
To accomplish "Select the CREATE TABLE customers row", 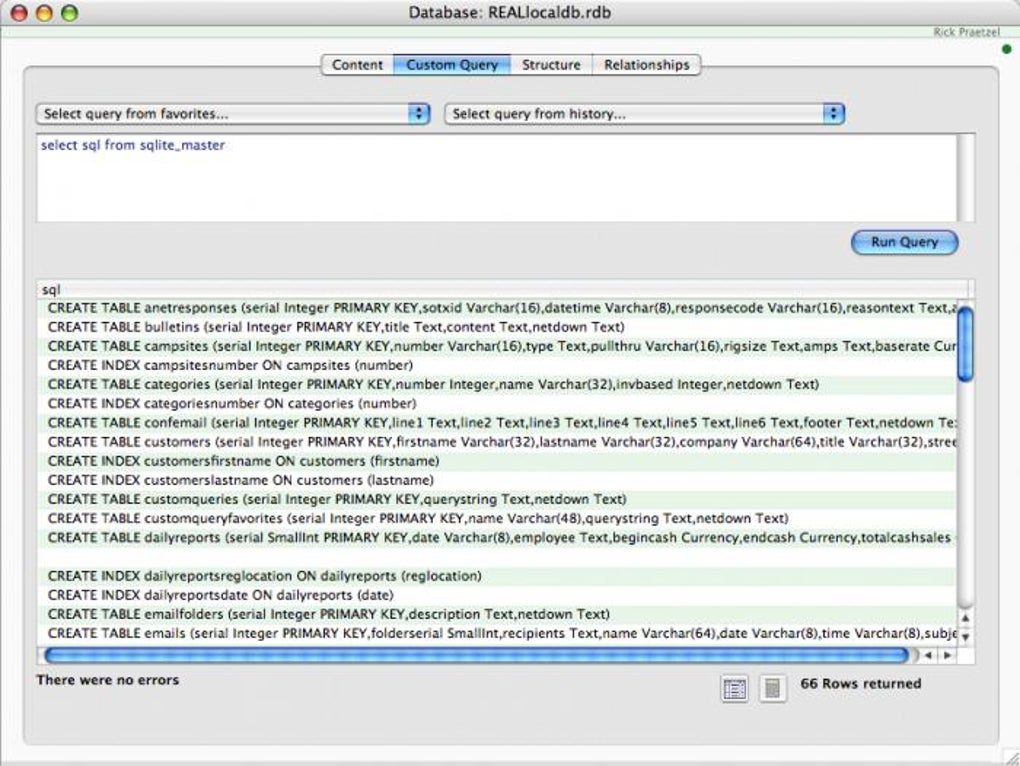I will pyautogui.click(x=497, y=442).
